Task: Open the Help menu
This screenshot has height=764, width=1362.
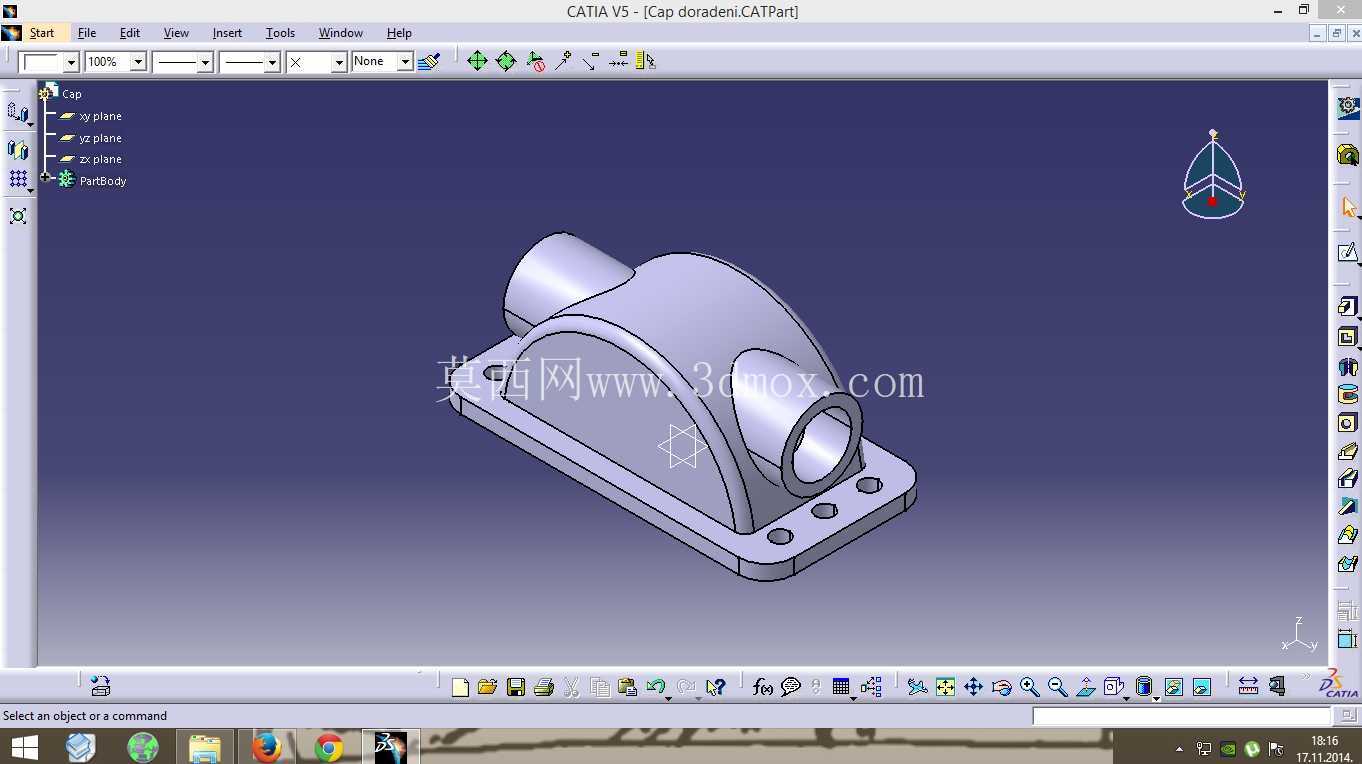Action: 399,33
